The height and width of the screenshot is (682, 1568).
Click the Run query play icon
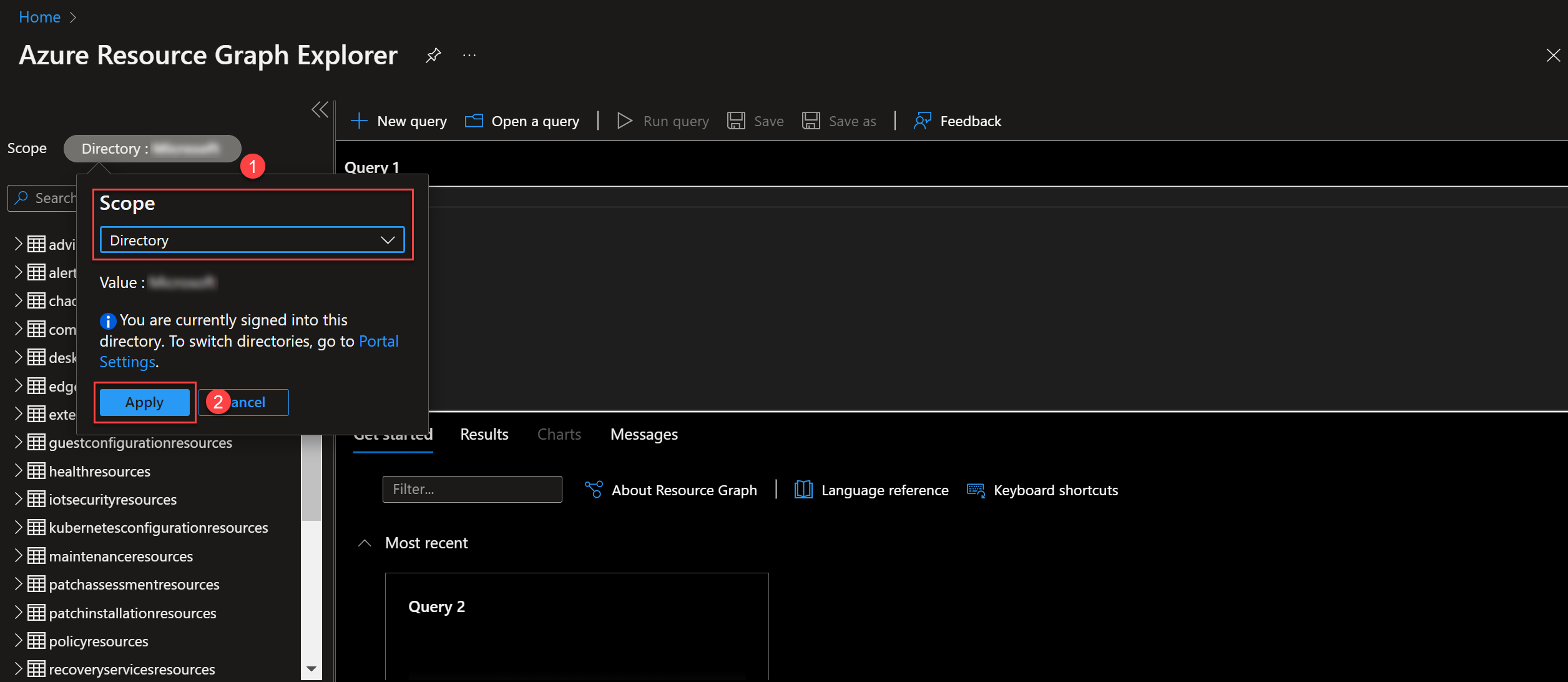[x=624, y=121]
